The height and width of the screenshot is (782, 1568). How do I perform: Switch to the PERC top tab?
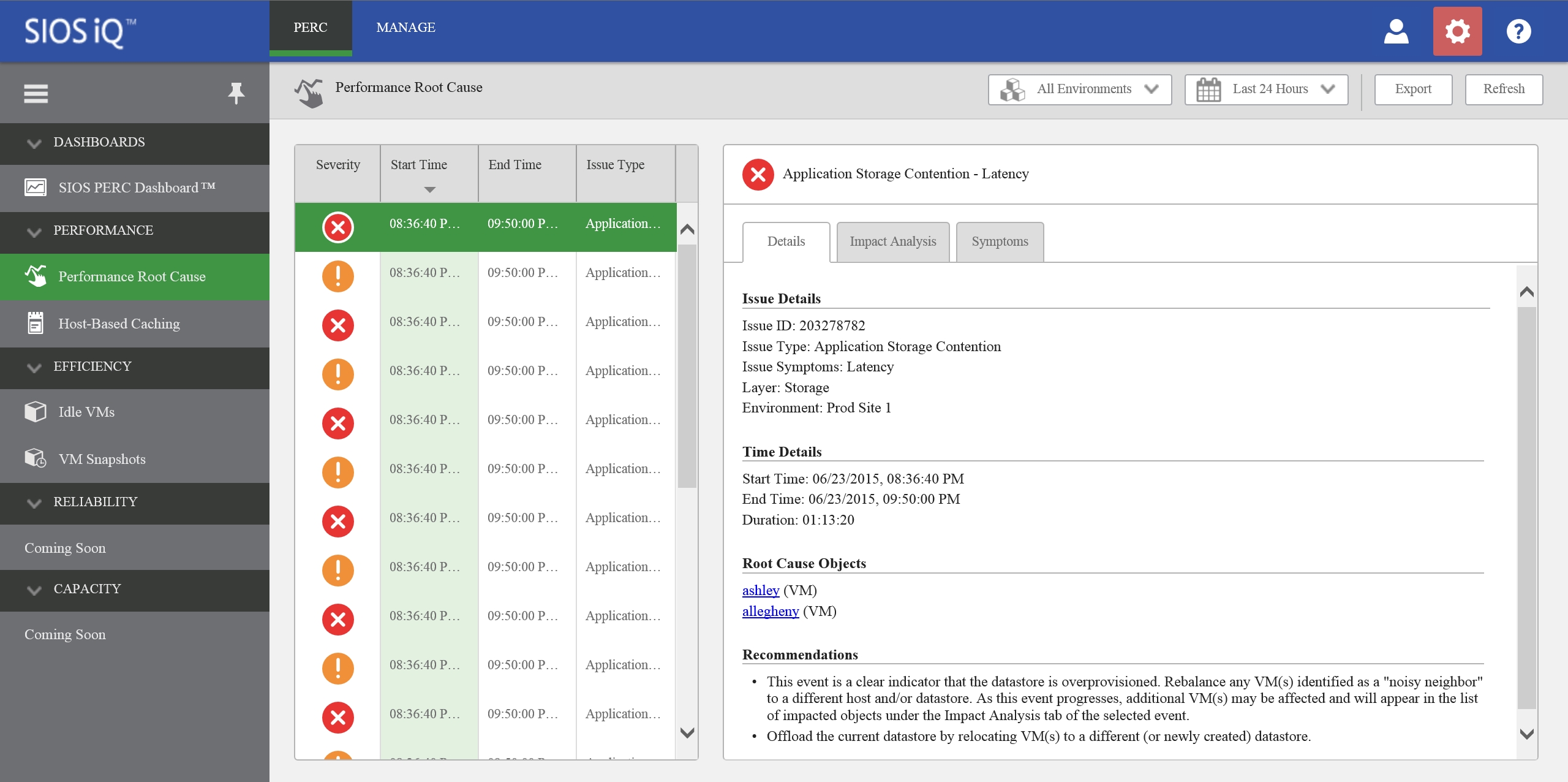[x=311, y=28]
